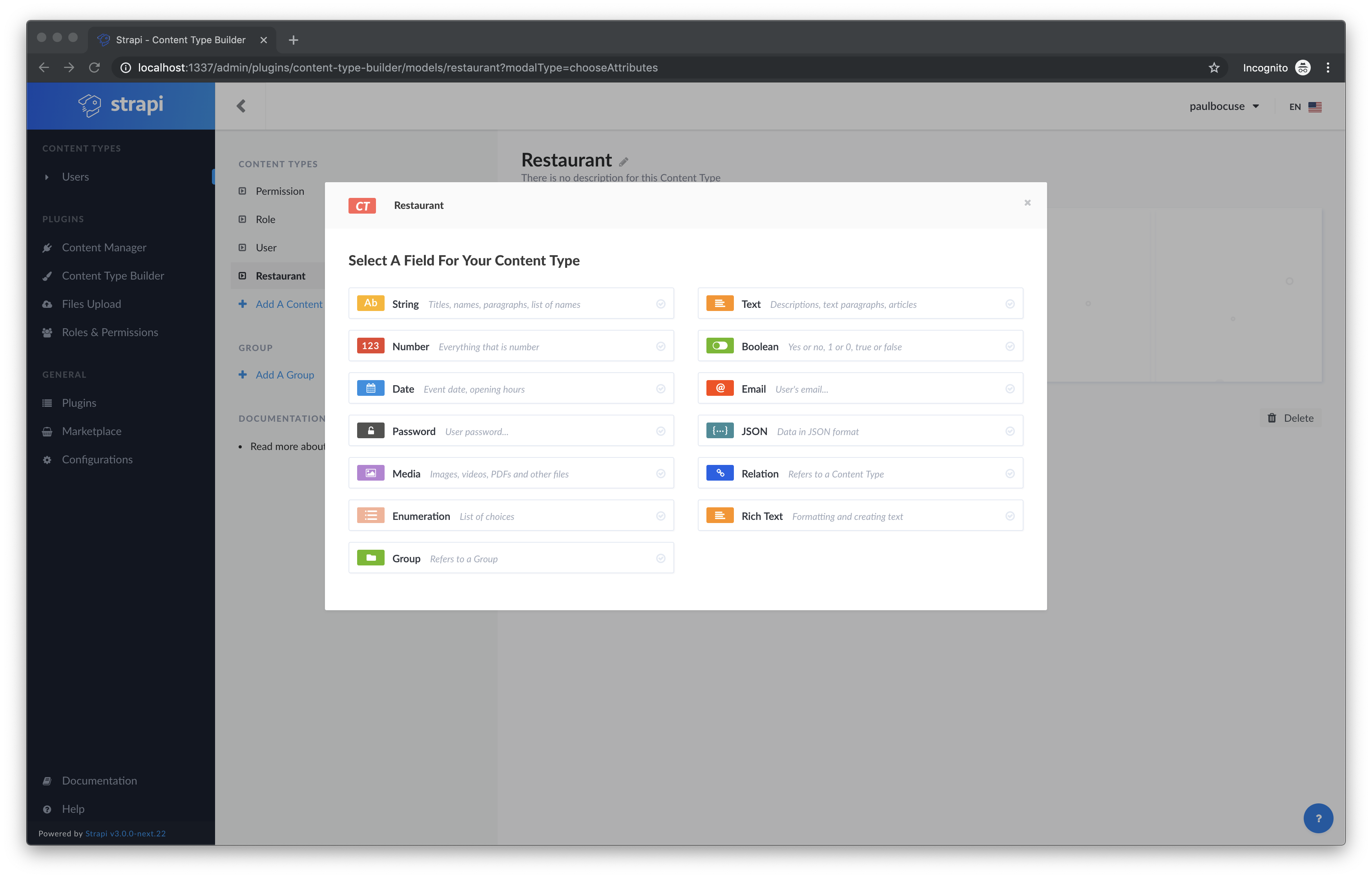Click the round help button in the bottom-right corner
Screen dimensions: 1372x878
pos(1318,818)
